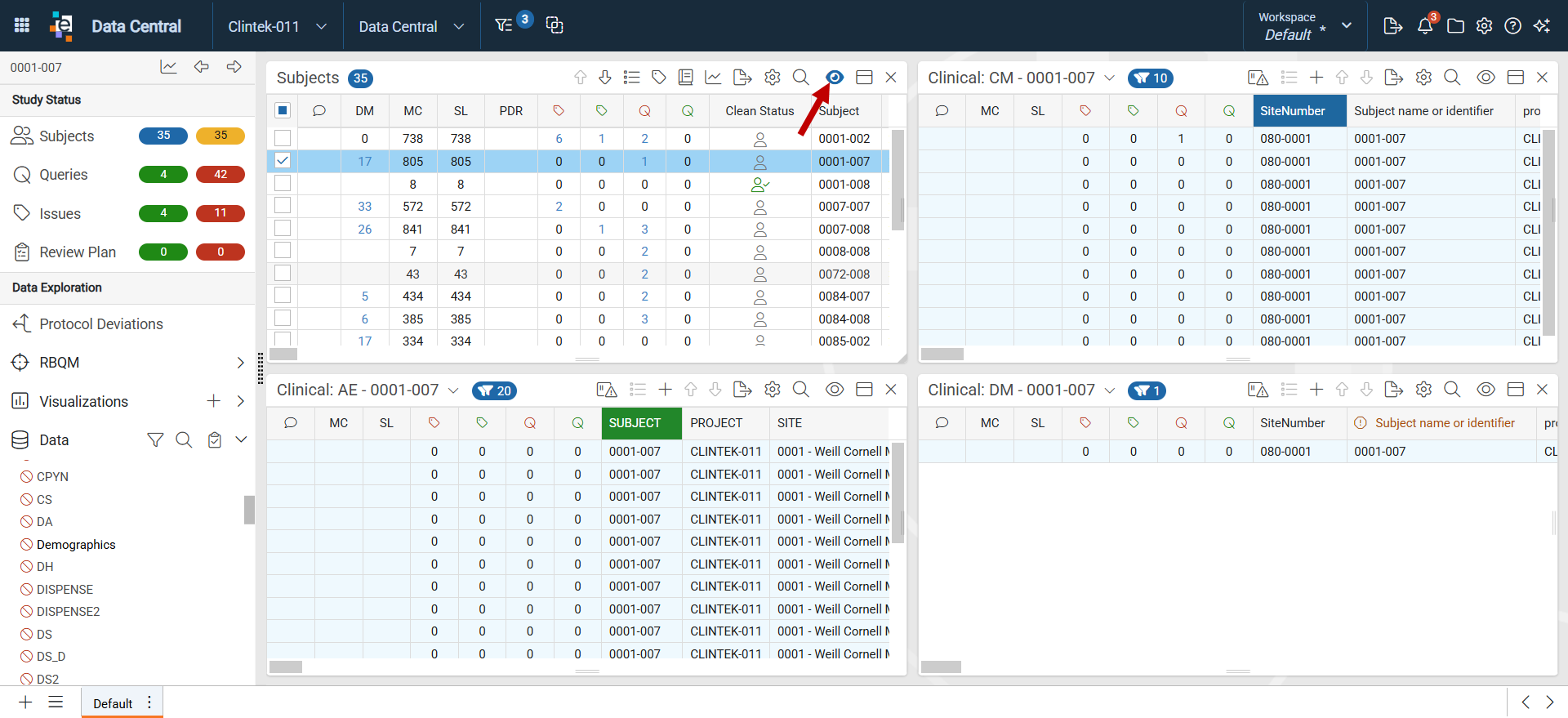
Task: Check the row for subject 0001-002
Action: 283,138
